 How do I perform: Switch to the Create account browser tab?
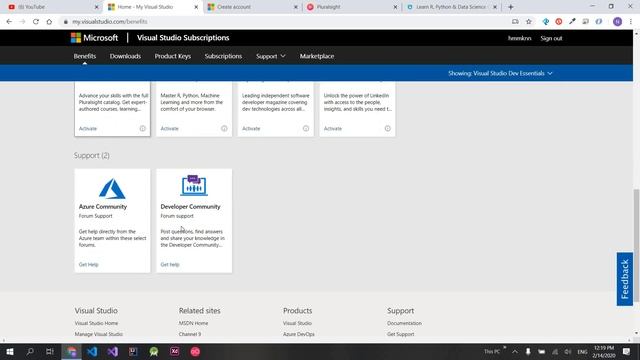253,7
